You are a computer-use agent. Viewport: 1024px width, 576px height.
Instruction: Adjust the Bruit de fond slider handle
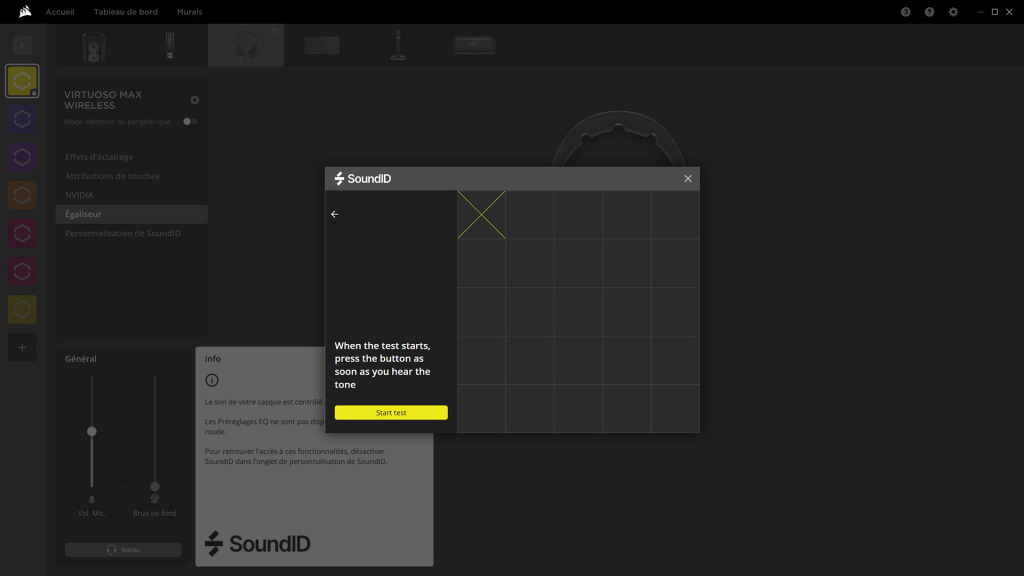[155, 487]
